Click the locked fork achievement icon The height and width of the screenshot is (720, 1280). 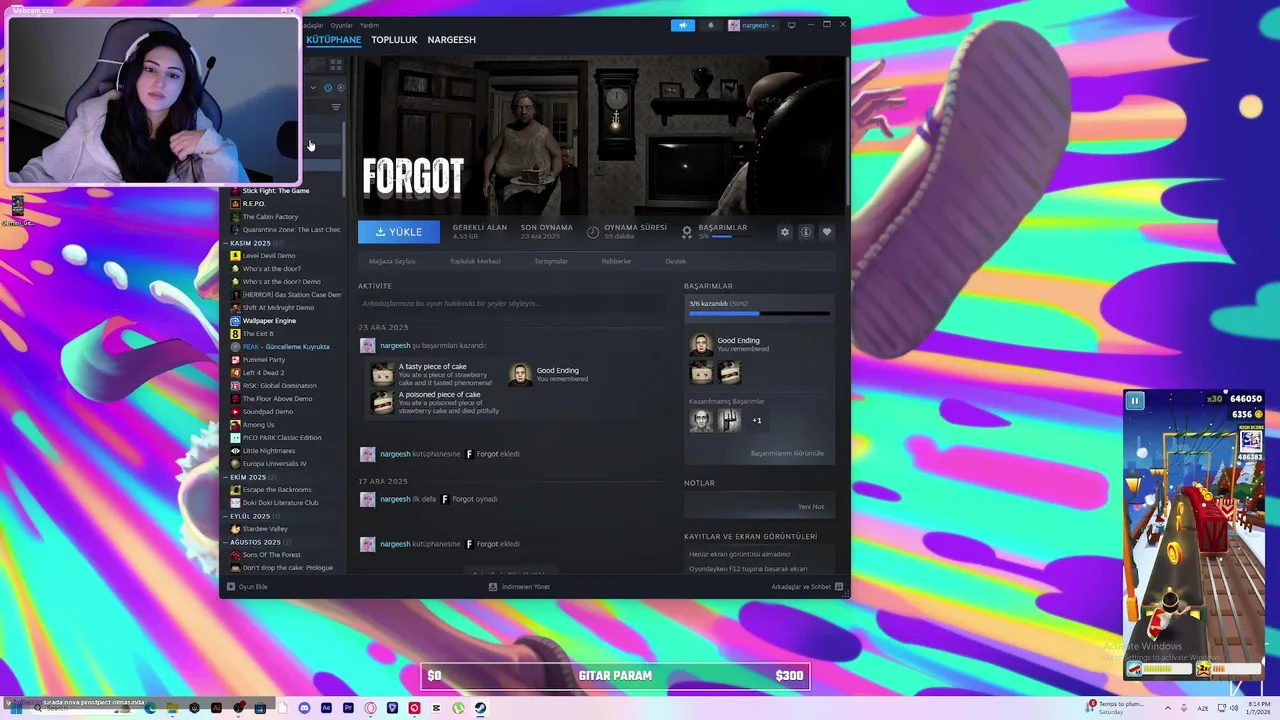[729, 420]
